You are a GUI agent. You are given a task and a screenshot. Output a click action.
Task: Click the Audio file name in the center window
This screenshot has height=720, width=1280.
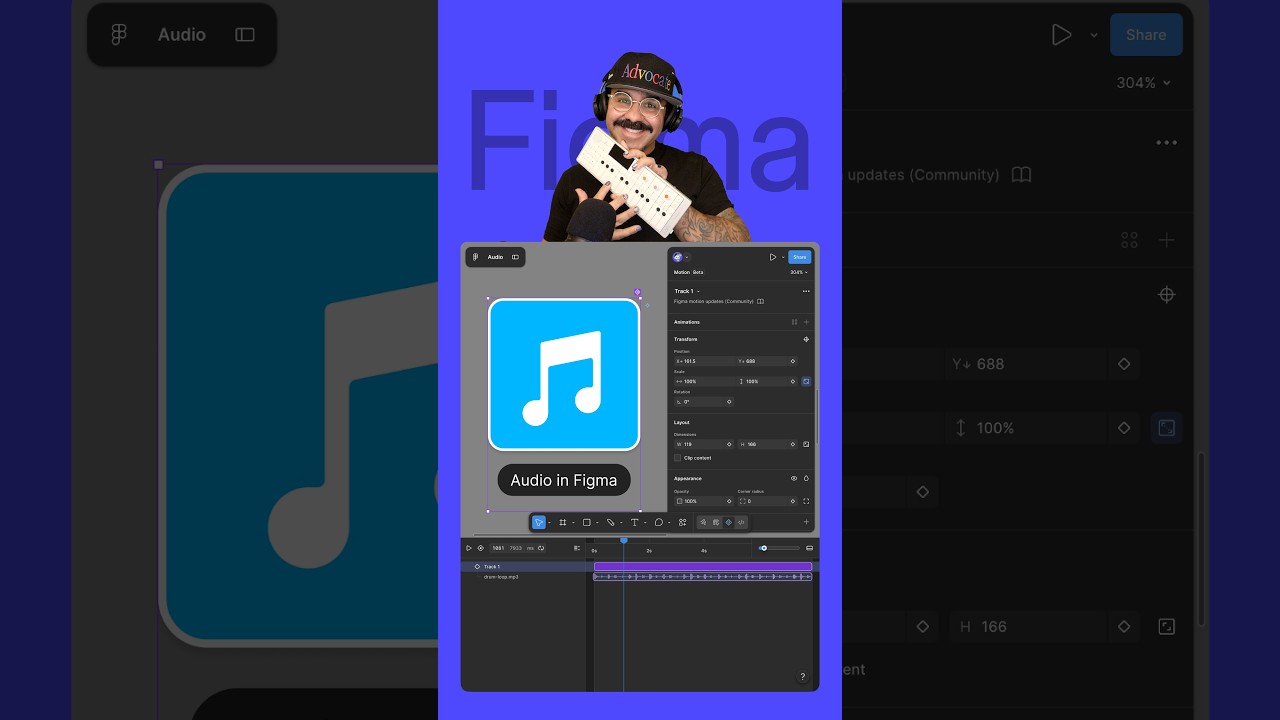click(495, 257)
